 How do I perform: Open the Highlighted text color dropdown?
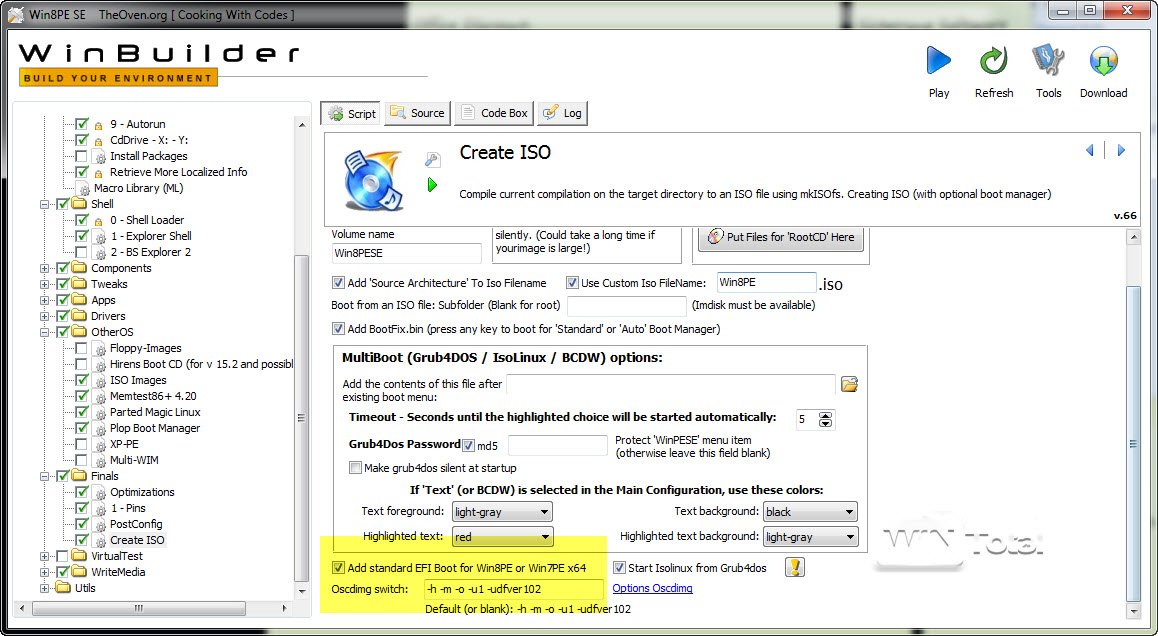click(x=501, y=537)
